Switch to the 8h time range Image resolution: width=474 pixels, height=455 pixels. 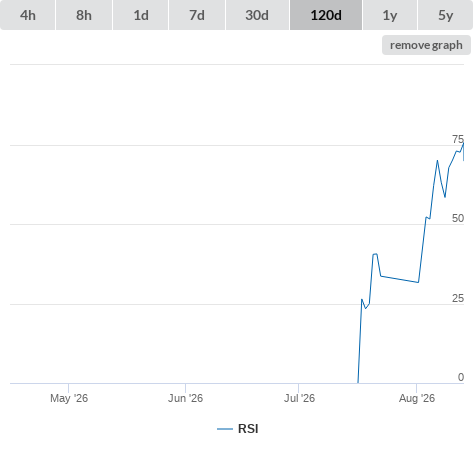[x=84, y=15]
